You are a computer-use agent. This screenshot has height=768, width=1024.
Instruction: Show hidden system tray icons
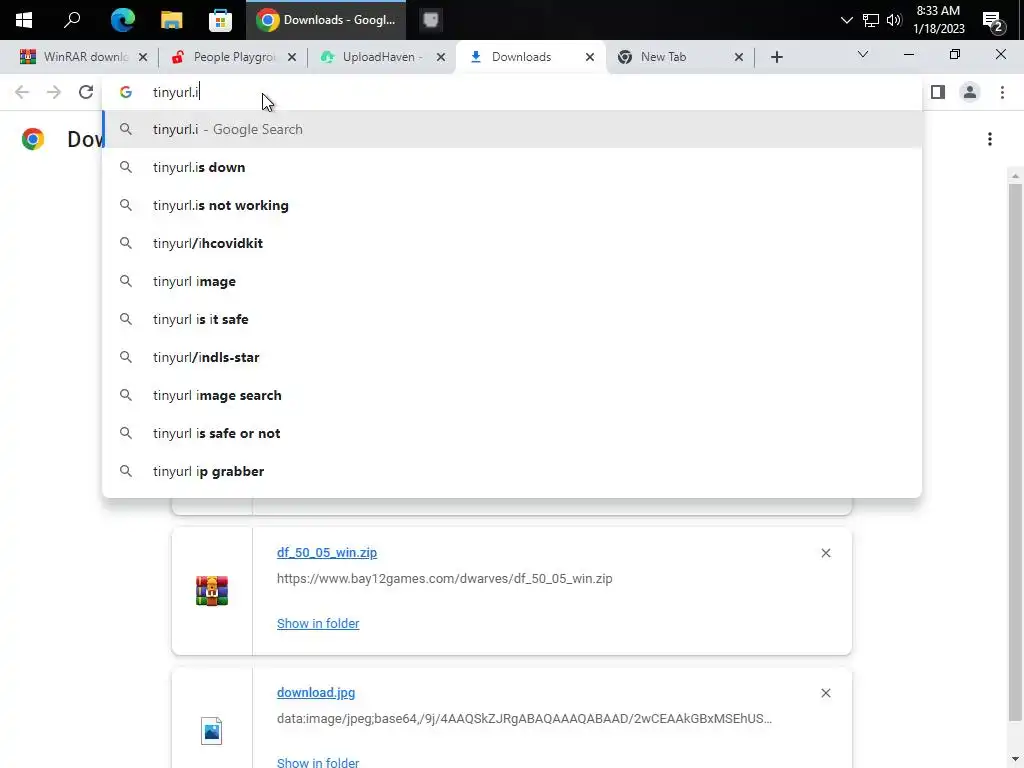click(x=846, y=20)
